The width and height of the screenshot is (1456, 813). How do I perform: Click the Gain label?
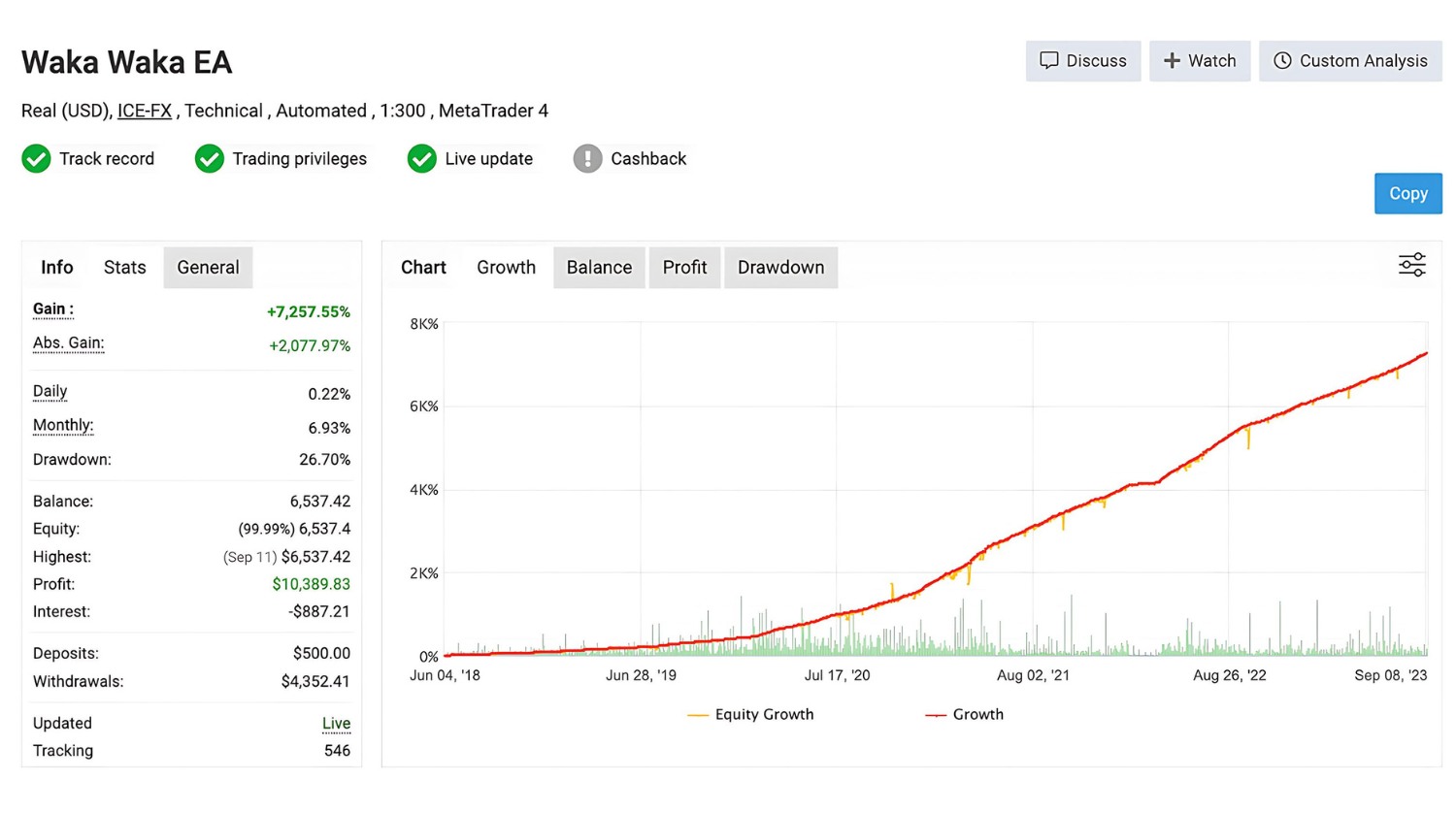(x=53, y=309)
